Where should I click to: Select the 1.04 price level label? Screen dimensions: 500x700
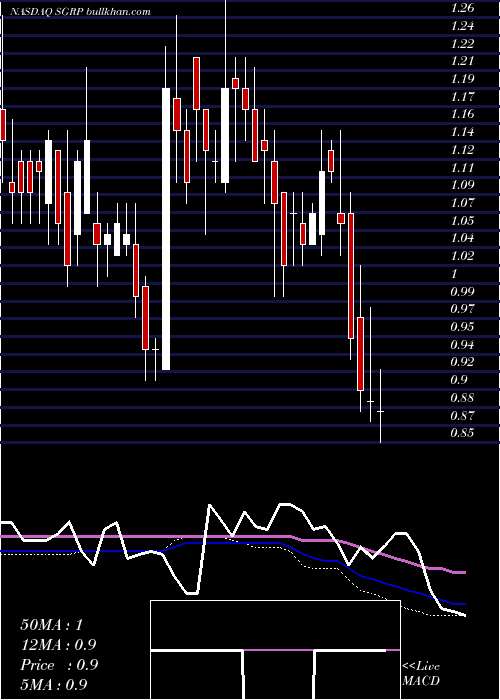coord(462,238)
